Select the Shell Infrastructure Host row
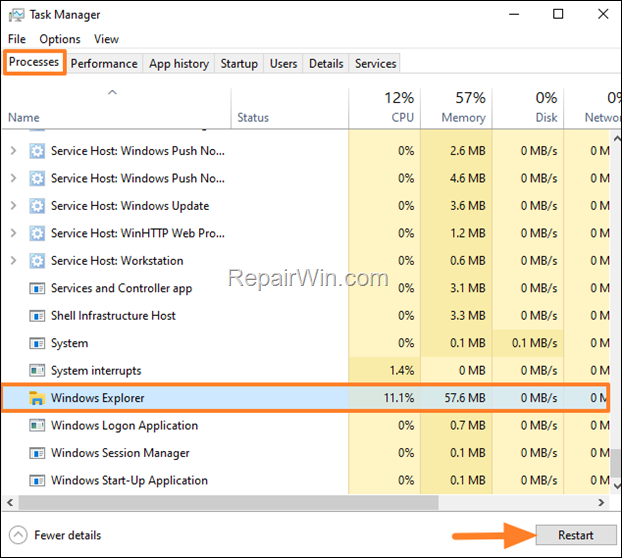The height and width of the screenshot is (558, 622). pos(305,316)
